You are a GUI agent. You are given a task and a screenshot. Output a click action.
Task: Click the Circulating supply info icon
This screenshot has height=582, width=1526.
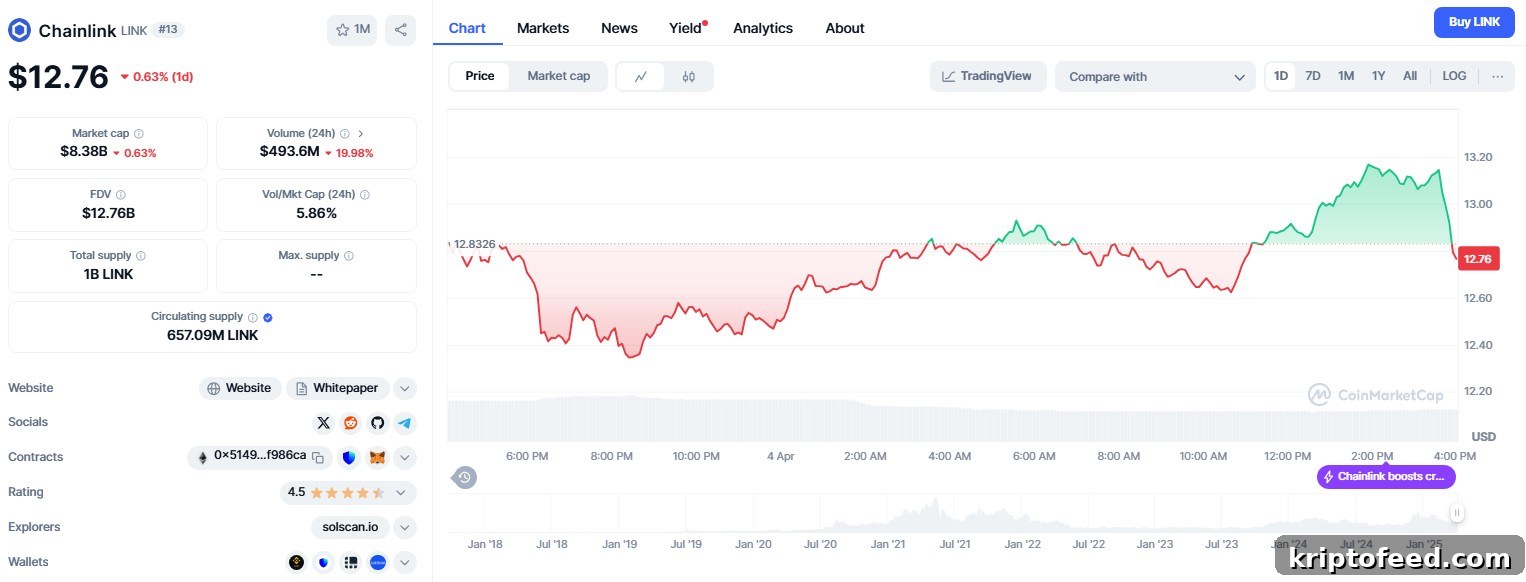point(253,317)
